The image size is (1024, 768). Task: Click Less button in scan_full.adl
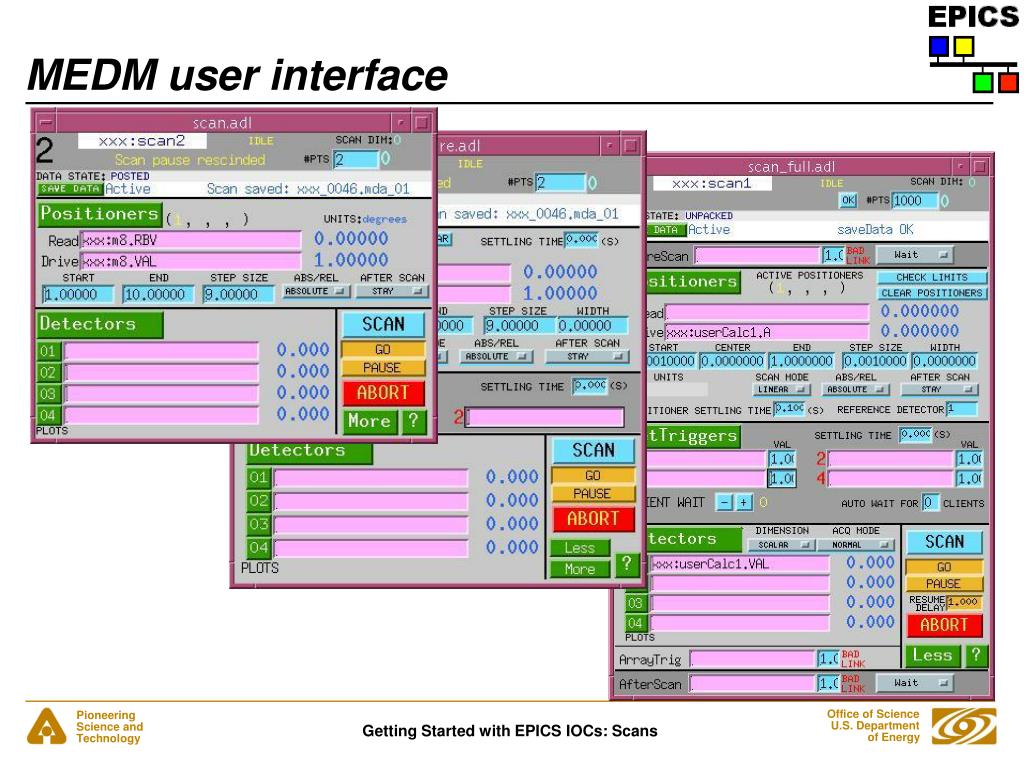[x=932, y=655]
